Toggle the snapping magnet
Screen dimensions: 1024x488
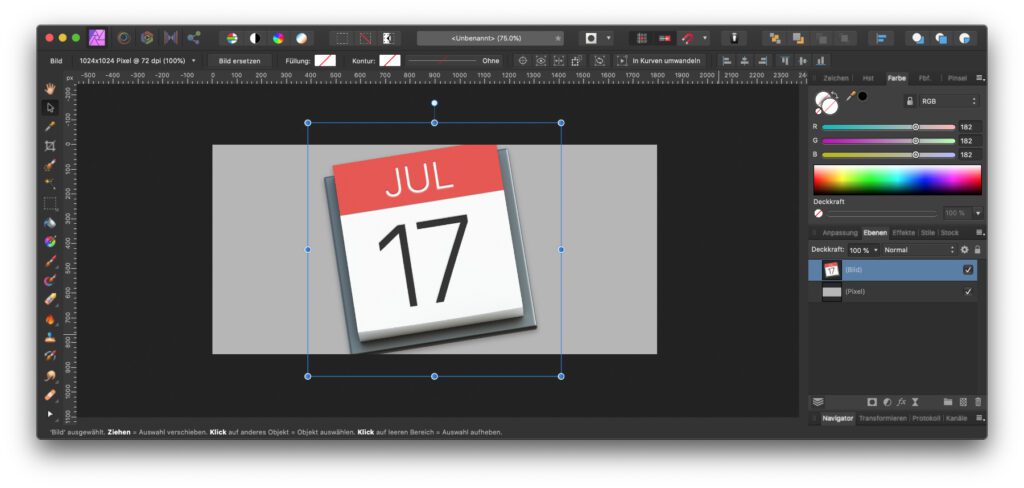click(x=688, y=38)
